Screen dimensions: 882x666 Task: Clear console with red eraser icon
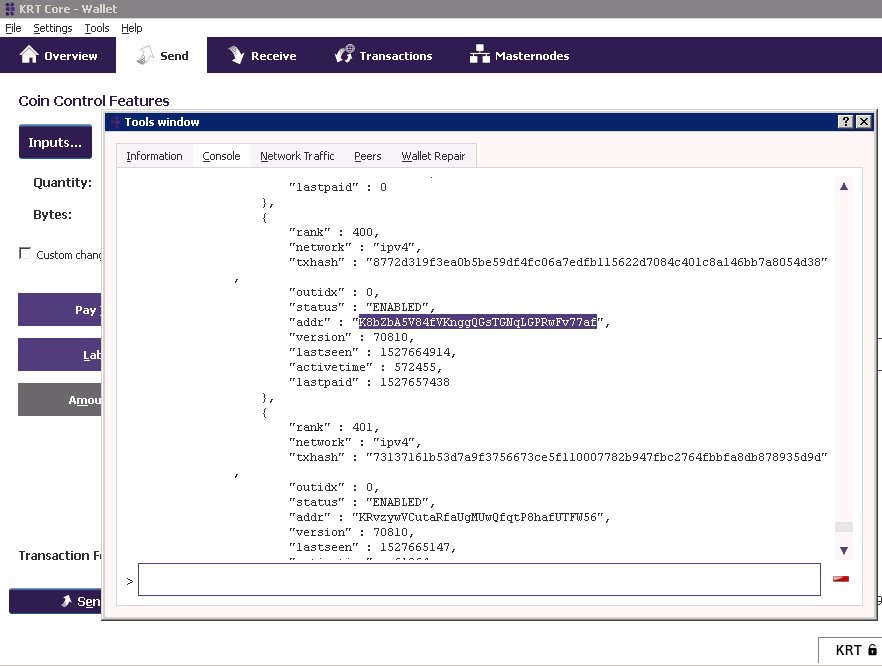coord(841,579)
